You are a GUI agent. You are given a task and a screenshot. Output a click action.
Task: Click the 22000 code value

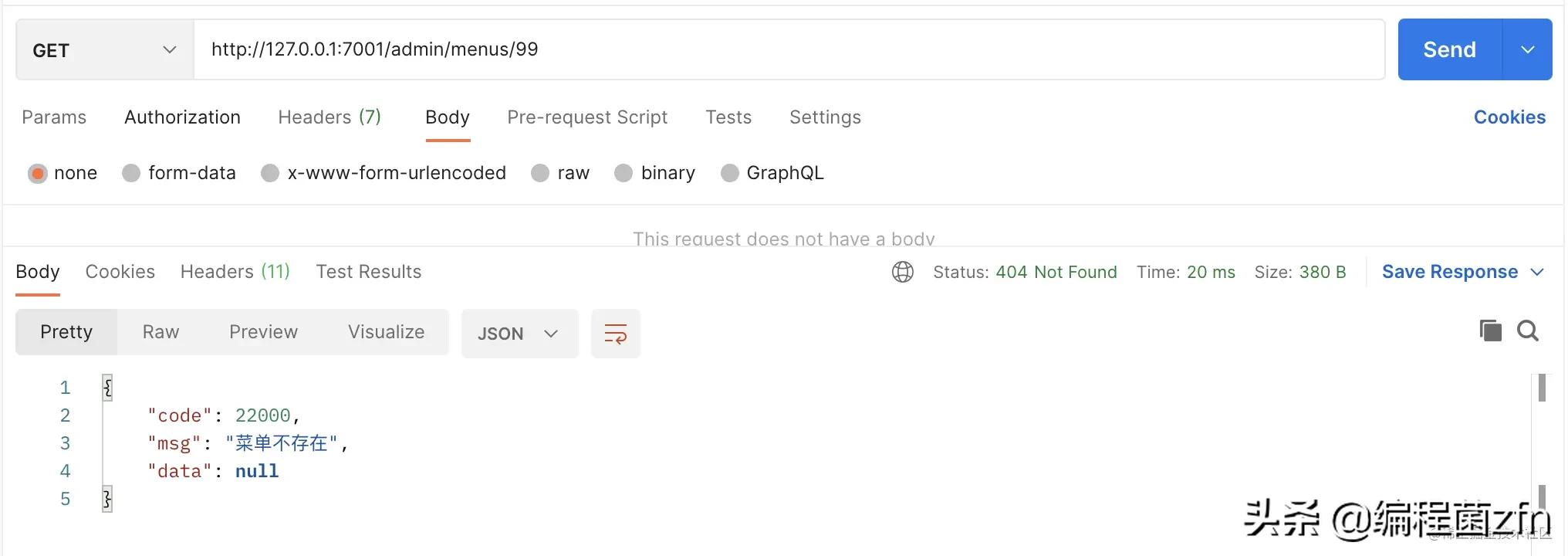coord(263,415)
